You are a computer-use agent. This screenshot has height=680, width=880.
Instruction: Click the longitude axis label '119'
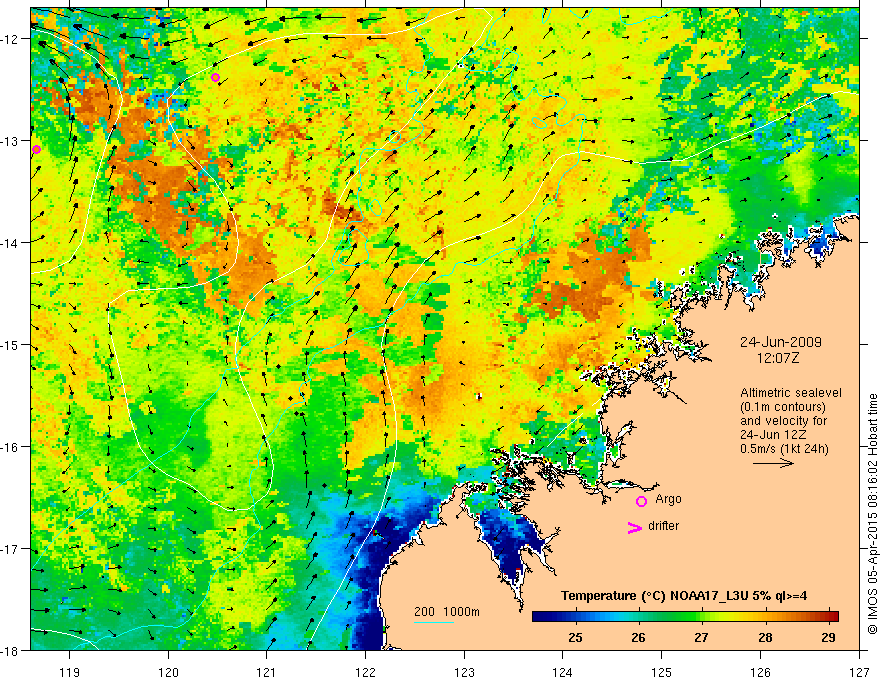click(70, 672)
